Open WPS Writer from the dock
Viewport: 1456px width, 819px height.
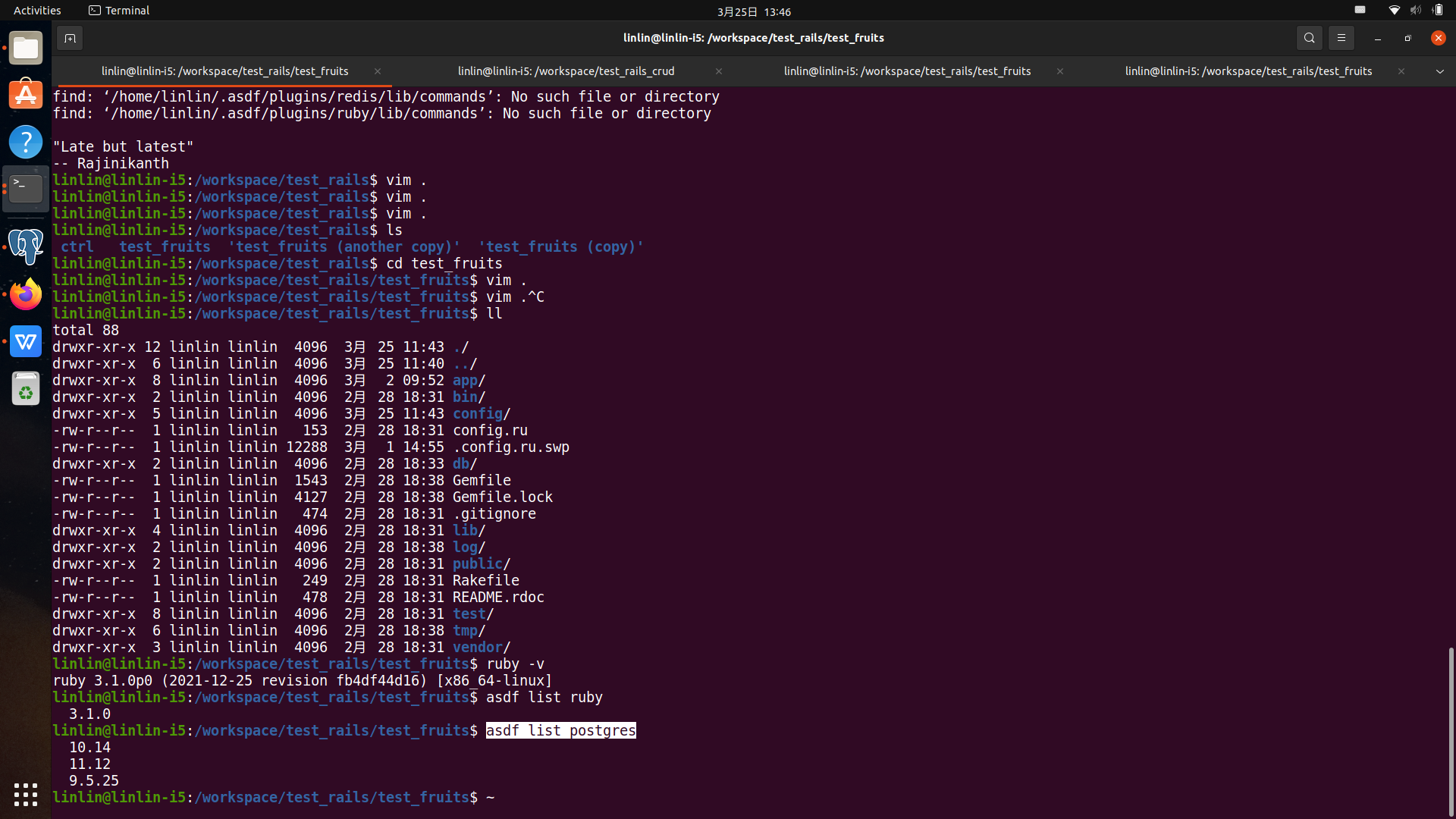[x=26, y=341]
